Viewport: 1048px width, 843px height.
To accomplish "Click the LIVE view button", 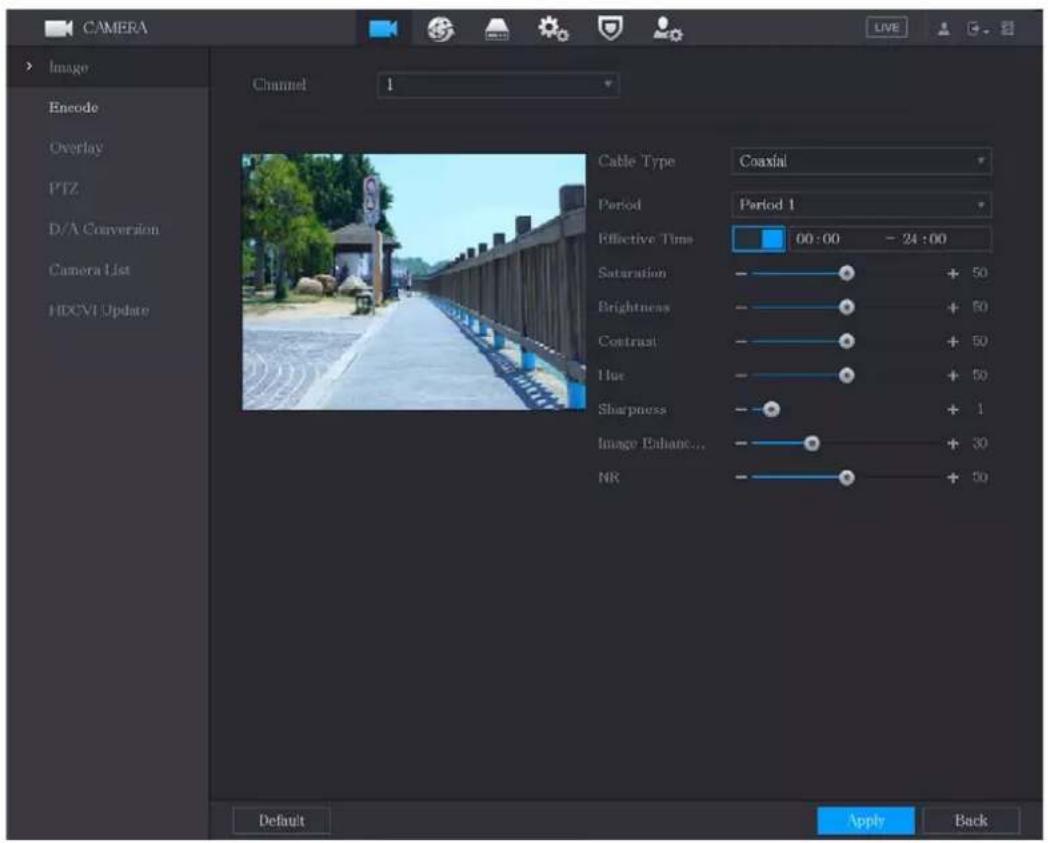I will tap(886, 27).
